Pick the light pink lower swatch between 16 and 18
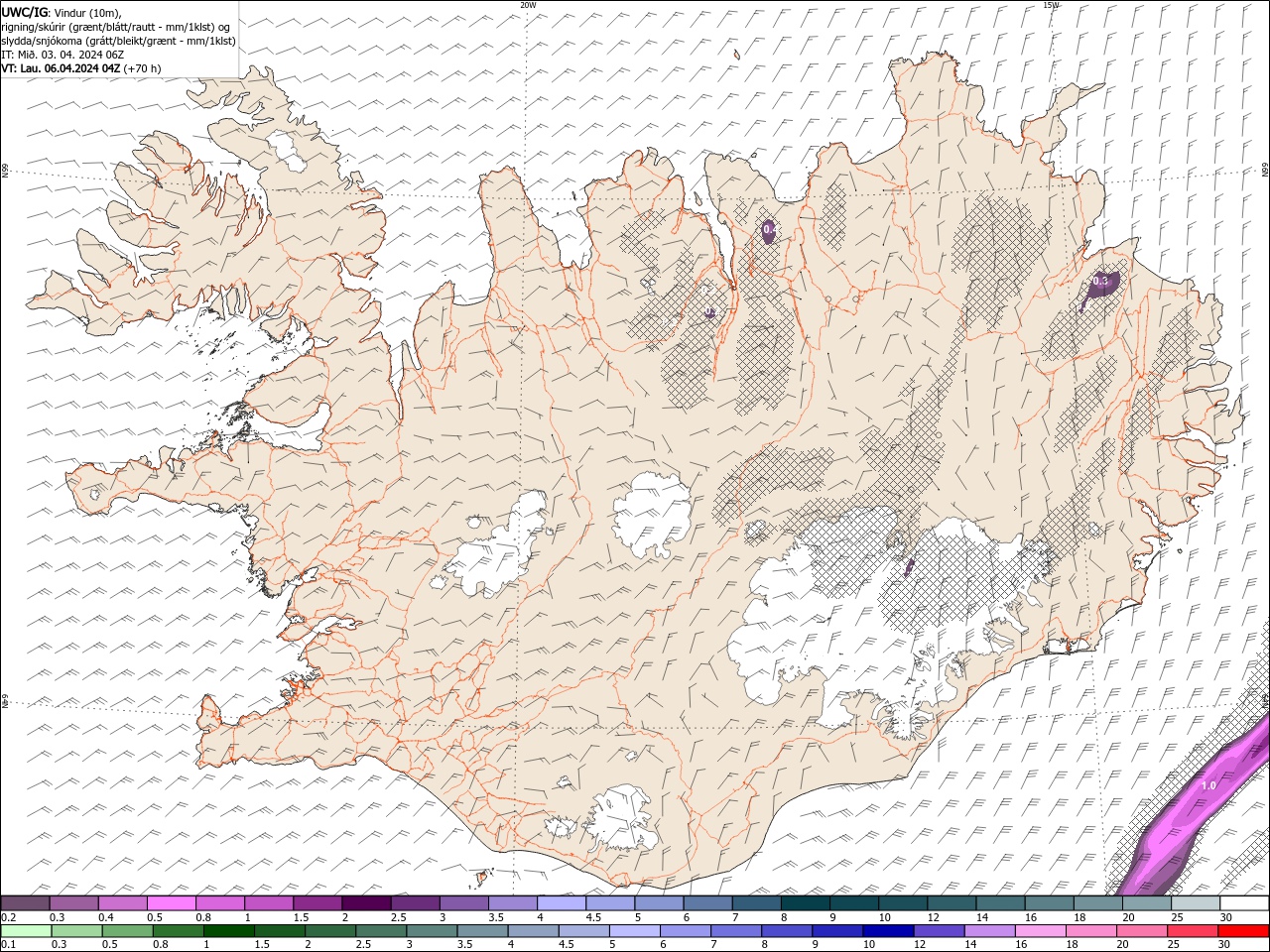 [1040, 930]
